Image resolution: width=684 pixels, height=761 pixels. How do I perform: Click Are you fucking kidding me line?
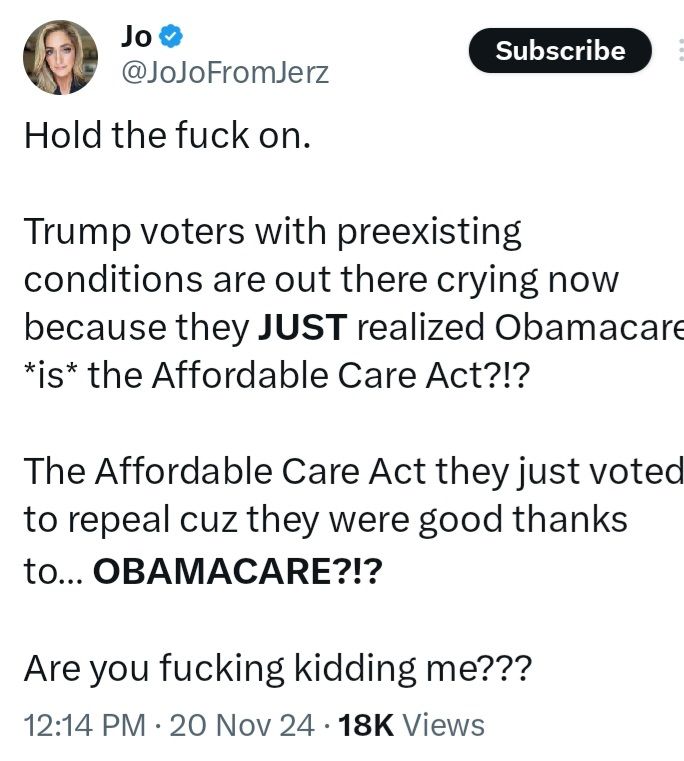click(278, 669)
